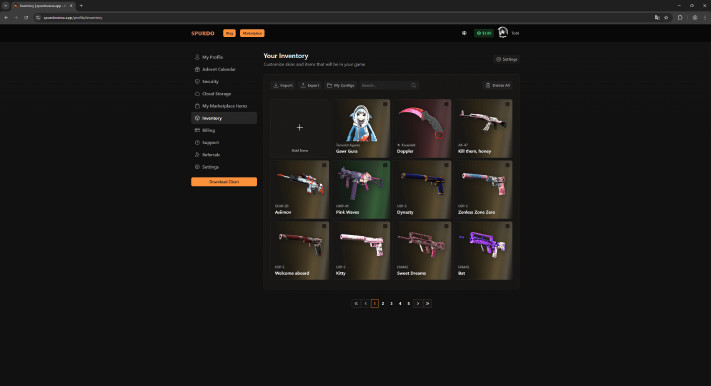This screenshot has height=386, width=711.
Task: Tick the checkbox on Welcome aboard card
Action: (324, 226)
